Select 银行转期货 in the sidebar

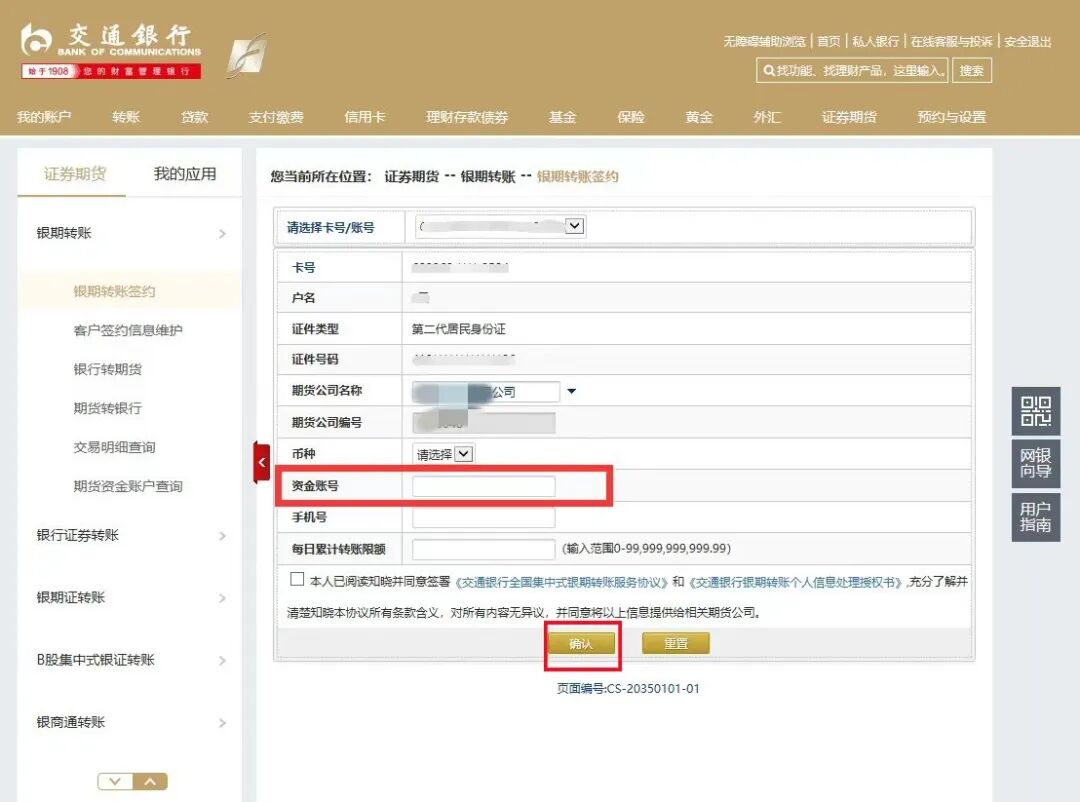[108, 369]
